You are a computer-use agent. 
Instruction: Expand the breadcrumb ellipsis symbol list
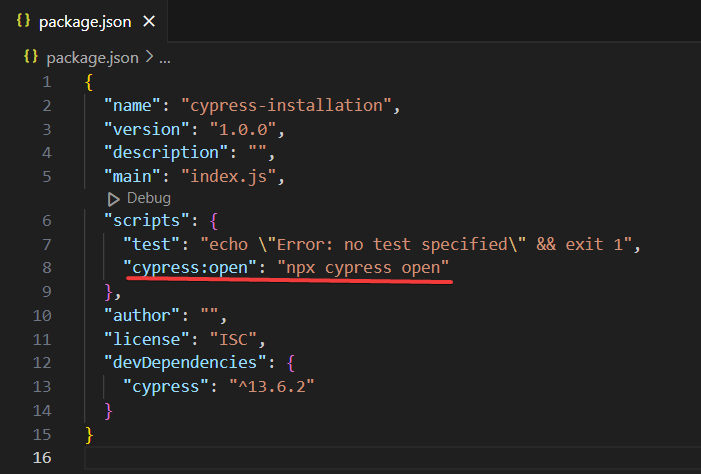click(165, 57)
